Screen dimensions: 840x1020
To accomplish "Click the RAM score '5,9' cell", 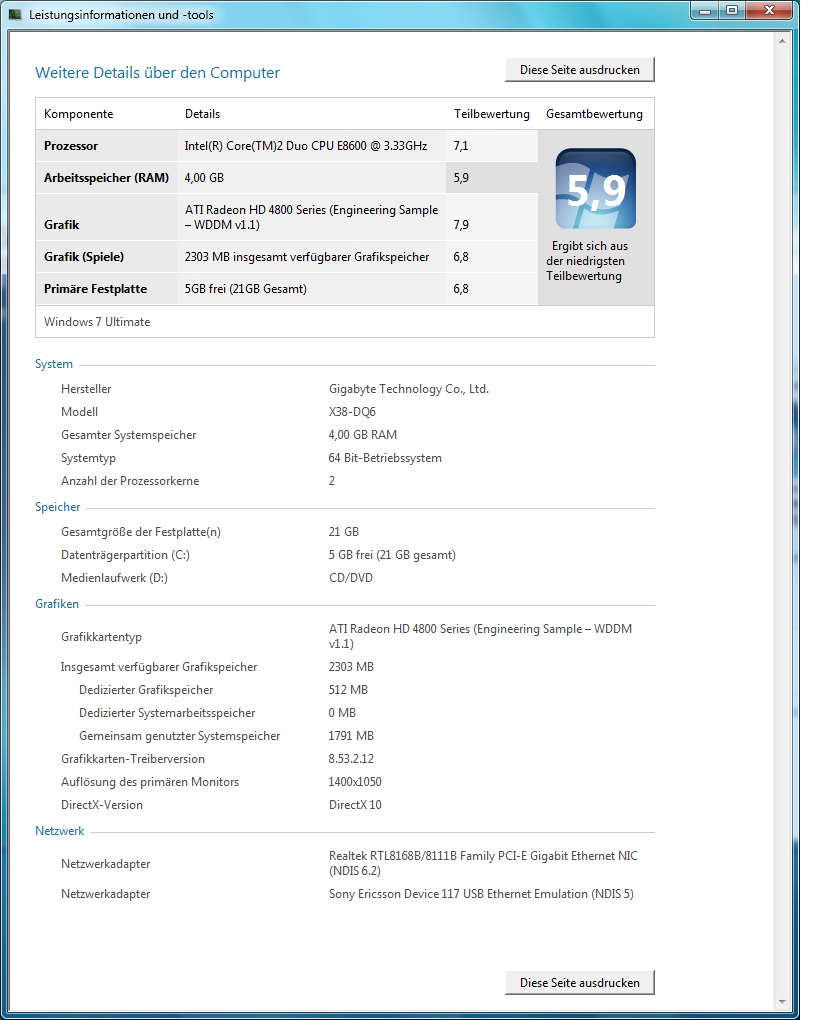I will tap(491, 178).
